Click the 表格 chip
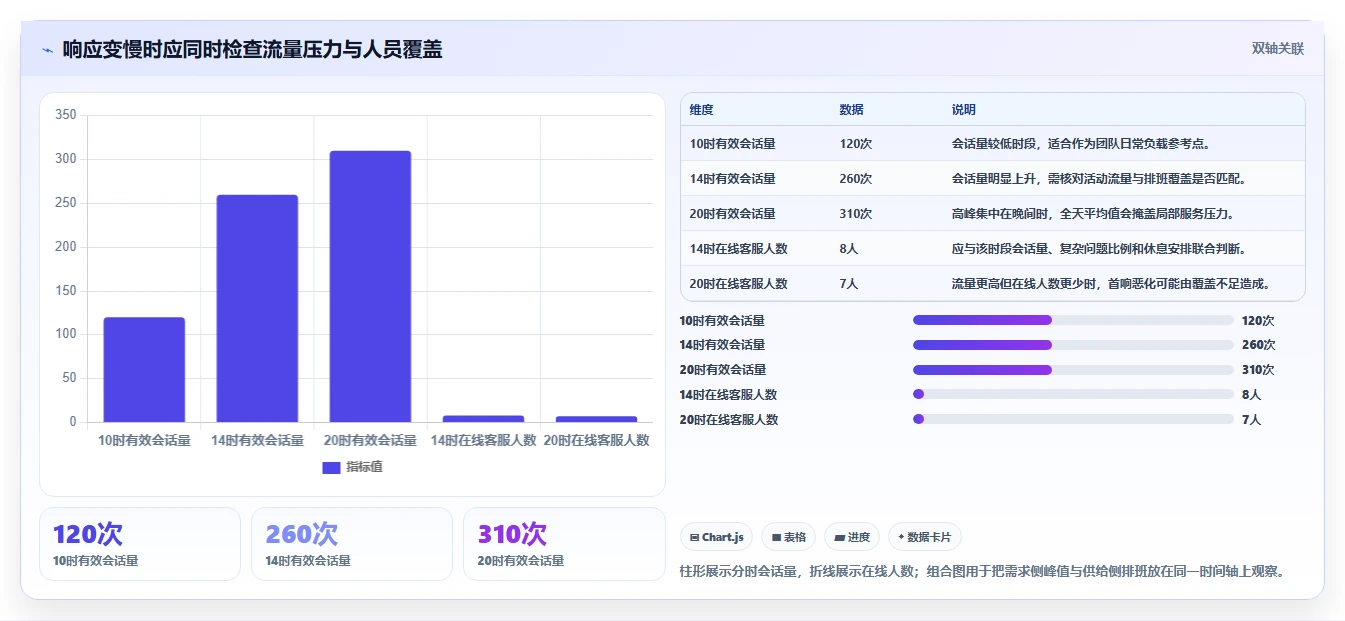This screenshot has width=1345, height=621. point(789,537)
